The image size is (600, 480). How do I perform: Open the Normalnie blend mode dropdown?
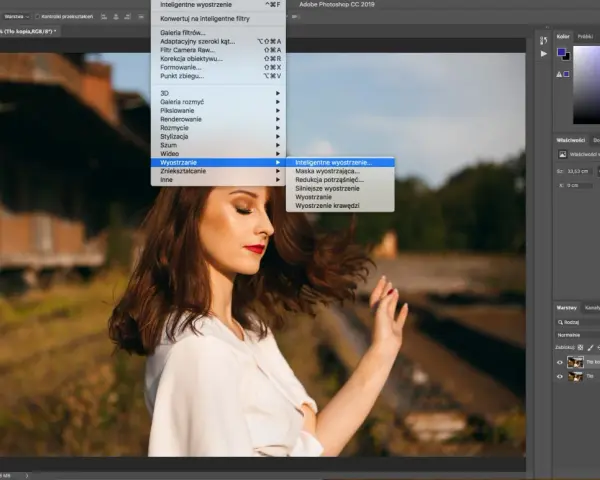coord(578,335)
